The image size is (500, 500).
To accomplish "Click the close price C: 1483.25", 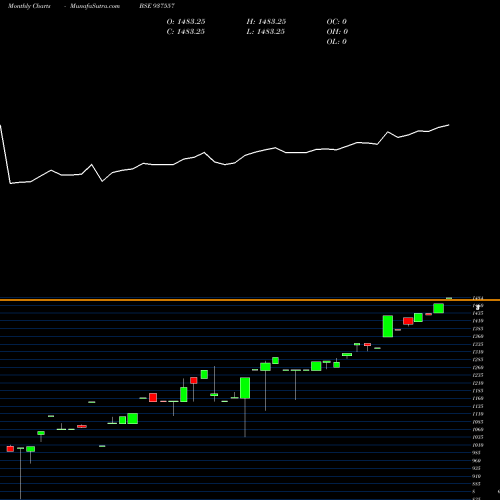I will [186, 32].
